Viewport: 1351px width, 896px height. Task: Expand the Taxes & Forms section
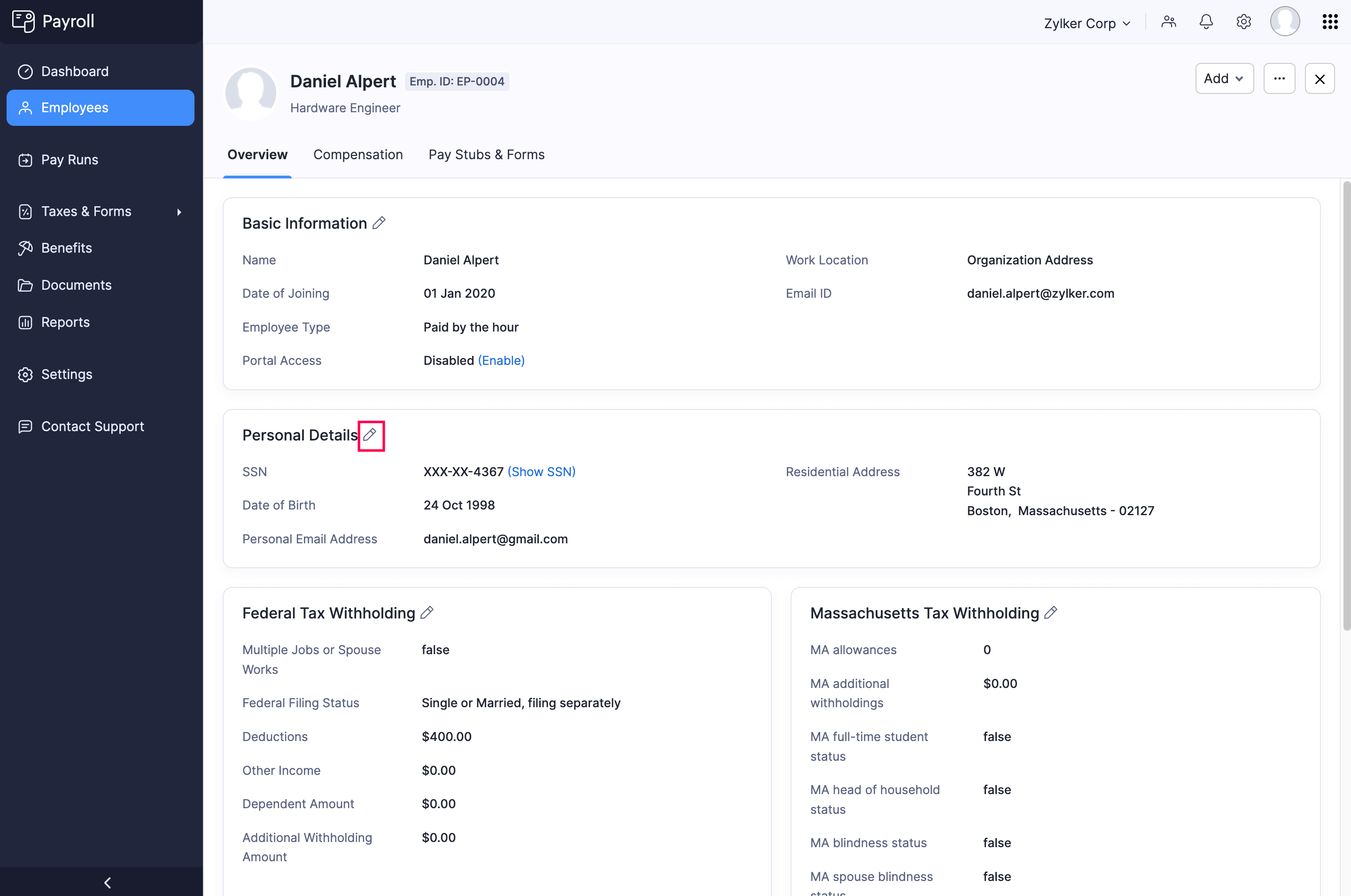click(x=86, y=211)
